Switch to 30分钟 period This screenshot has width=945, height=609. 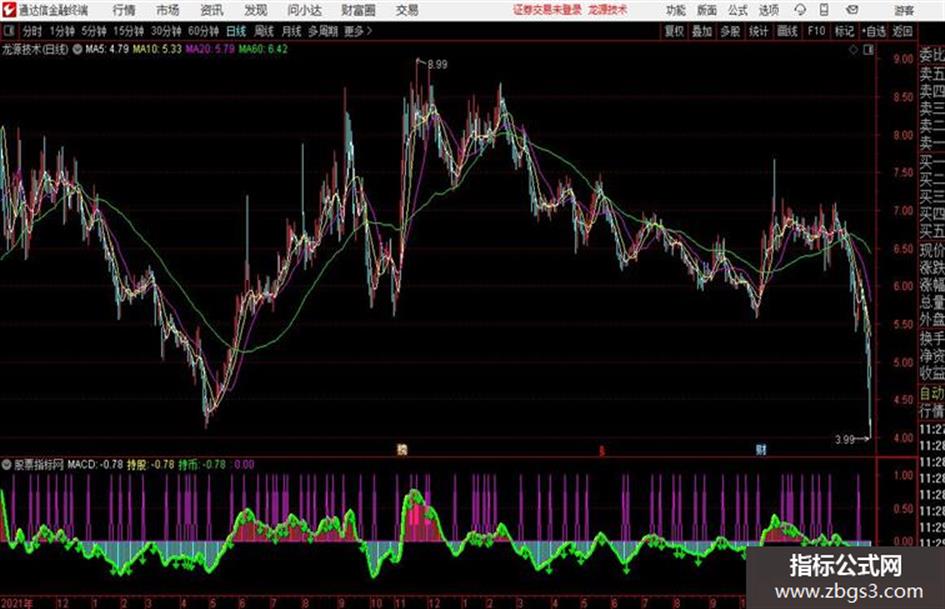[166, 31]
